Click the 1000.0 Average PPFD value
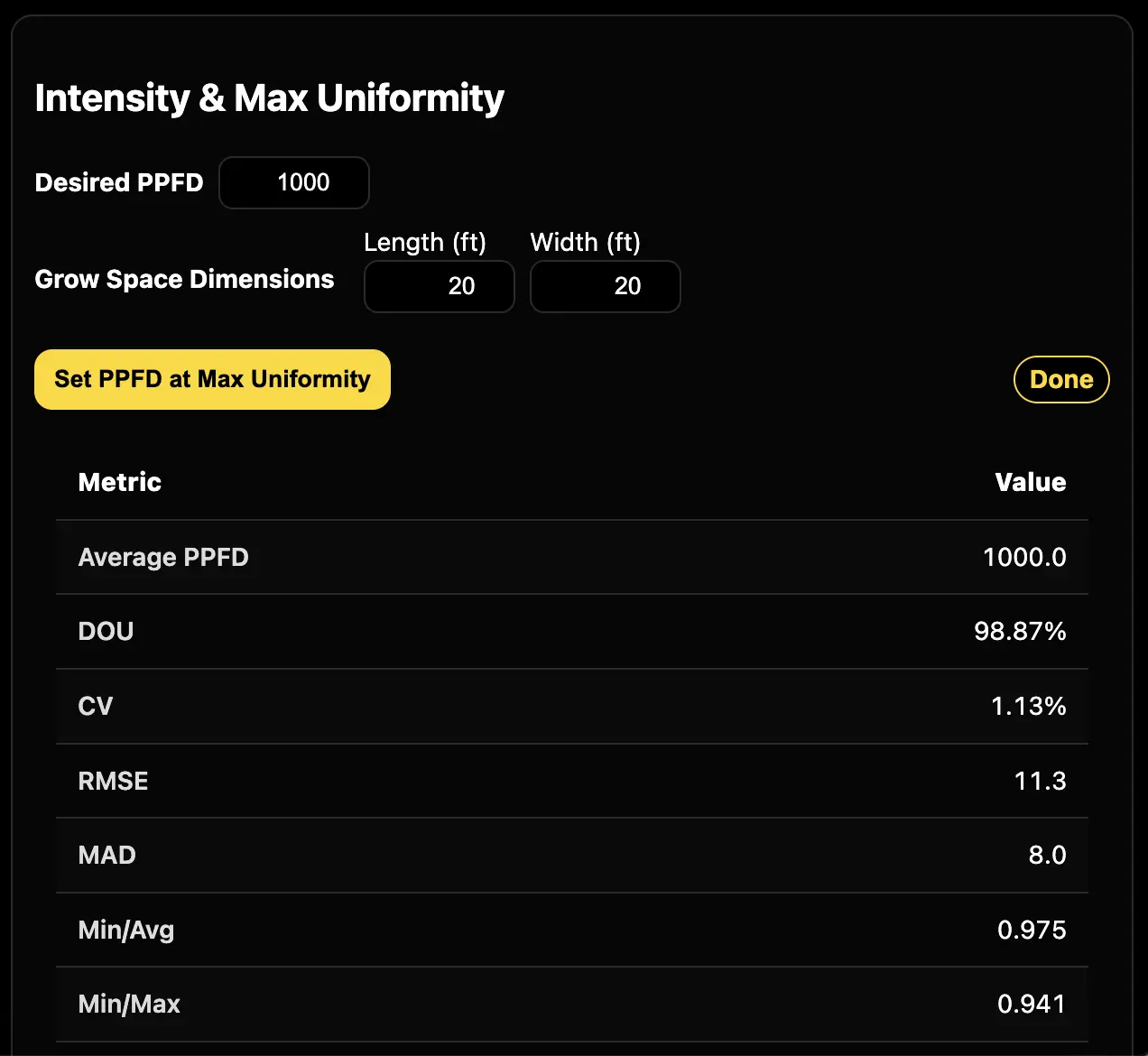Image resolution: width=1148 pixels, height=1056 pixels. point(1024,557)
